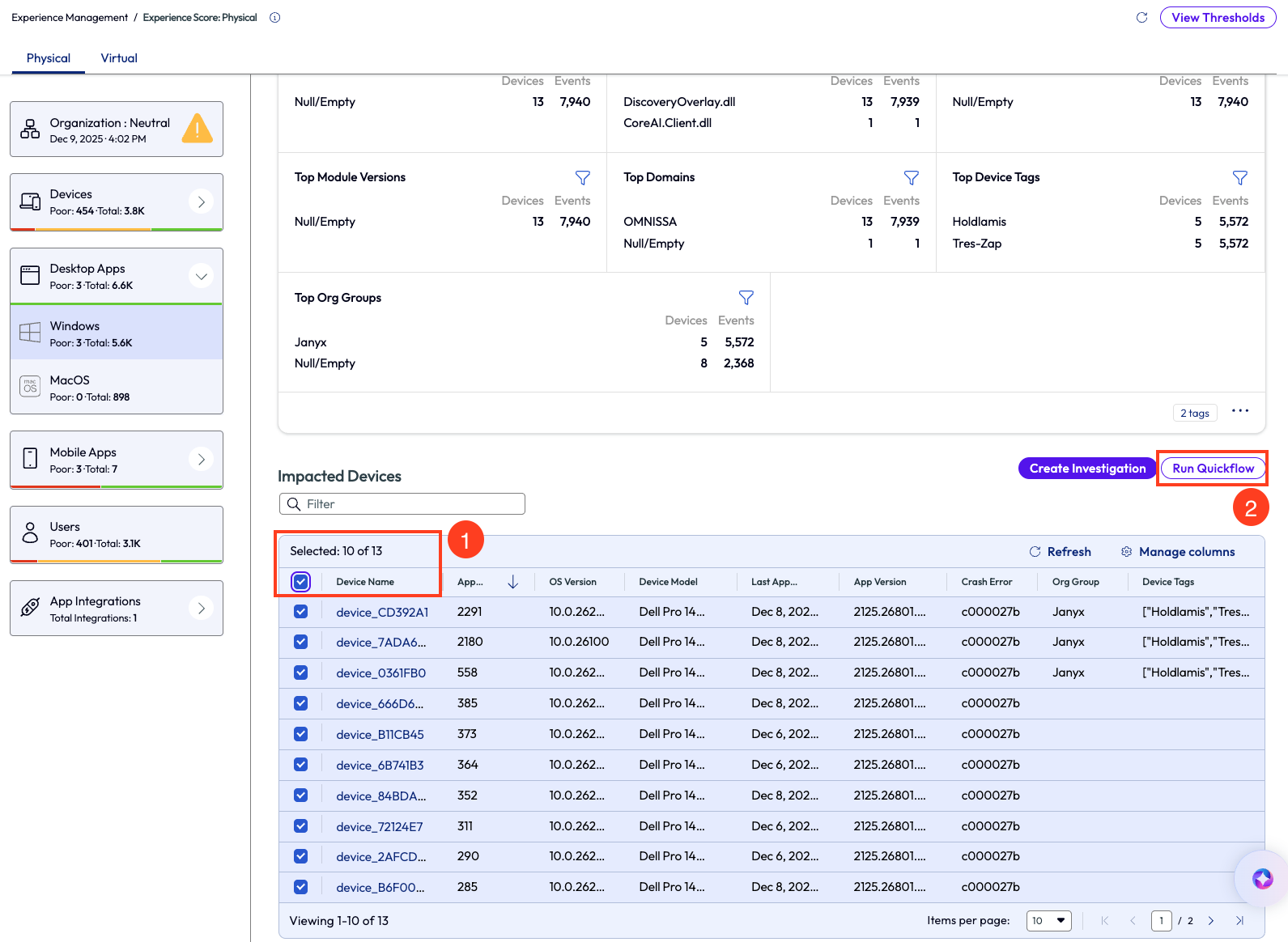Open filter for Top Device Tags

click(1239, 177)
